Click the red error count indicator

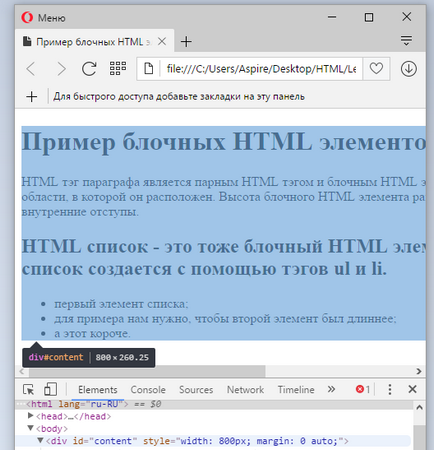click(x=363, y=389)
